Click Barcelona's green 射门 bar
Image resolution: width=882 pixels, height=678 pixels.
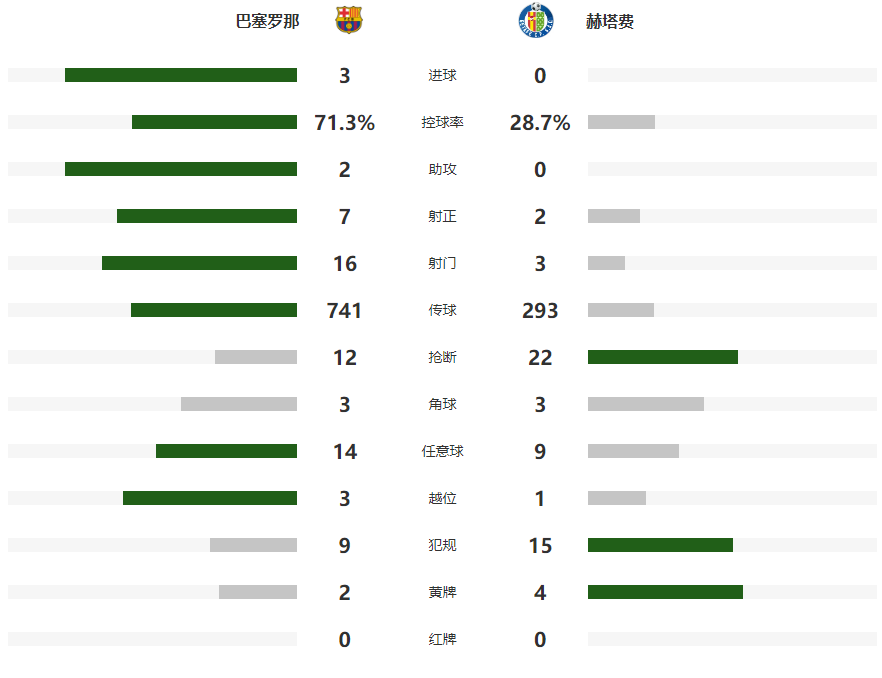(x=199, y=263)
